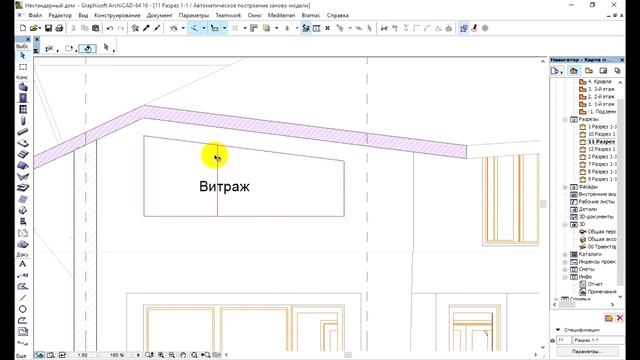This screenshot has height=360, width=640.
Task: Click the Print icon
Action: click(x=59, y=28)
